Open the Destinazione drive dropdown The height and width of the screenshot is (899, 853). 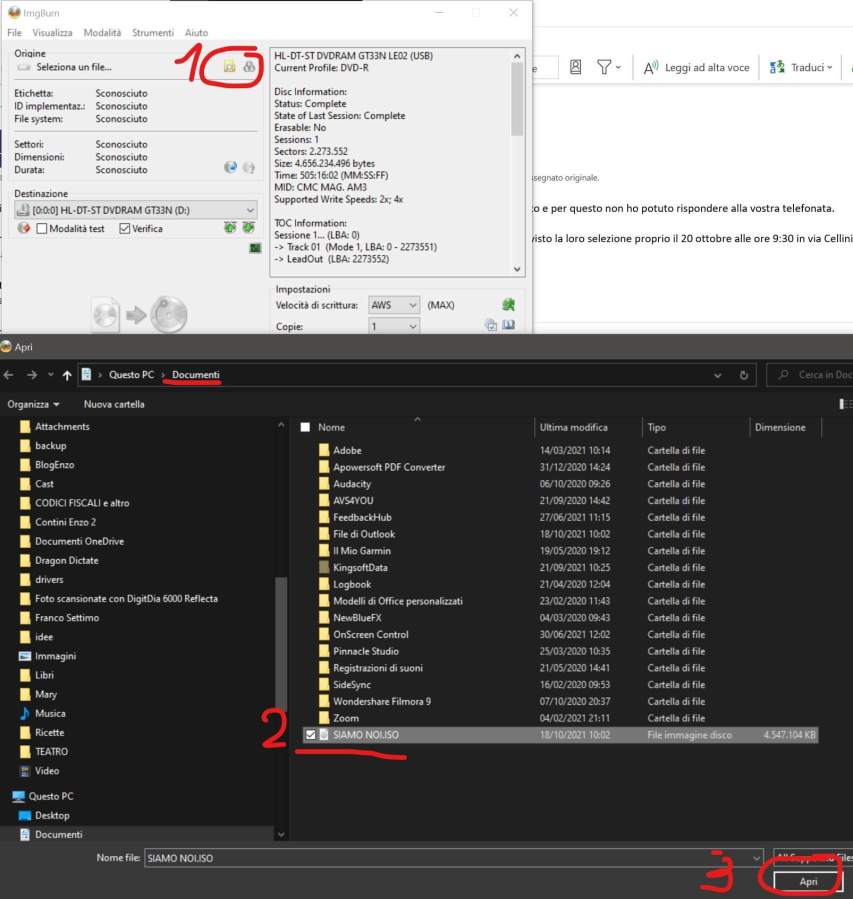click(x=249, y=210)
